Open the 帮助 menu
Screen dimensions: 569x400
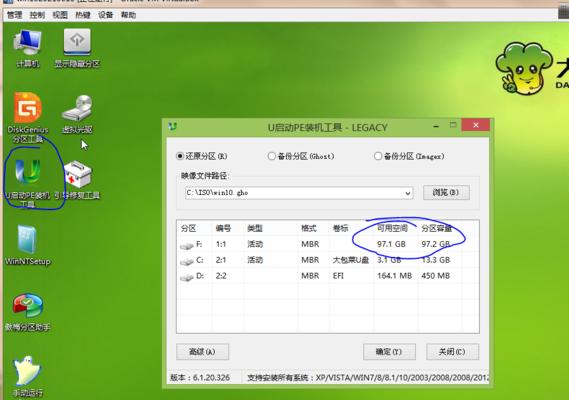128,15
